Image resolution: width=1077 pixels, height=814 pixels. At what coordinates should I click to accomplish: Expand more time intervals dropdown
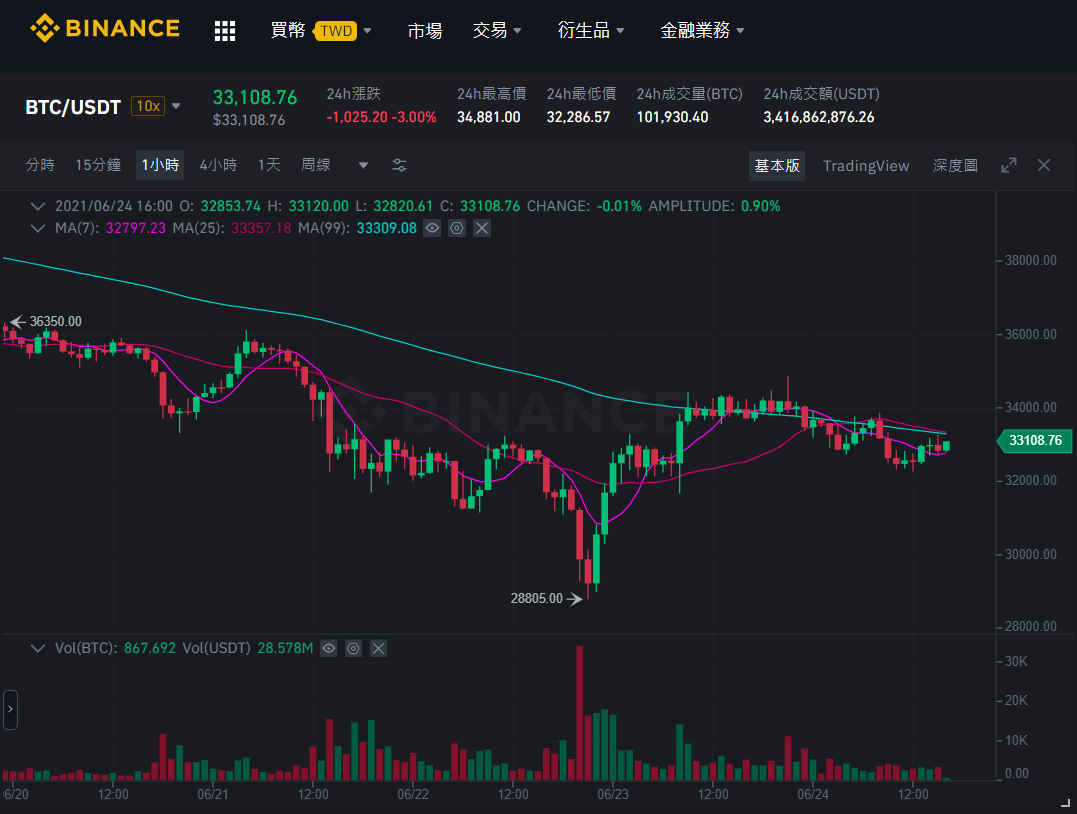(363, 165)
